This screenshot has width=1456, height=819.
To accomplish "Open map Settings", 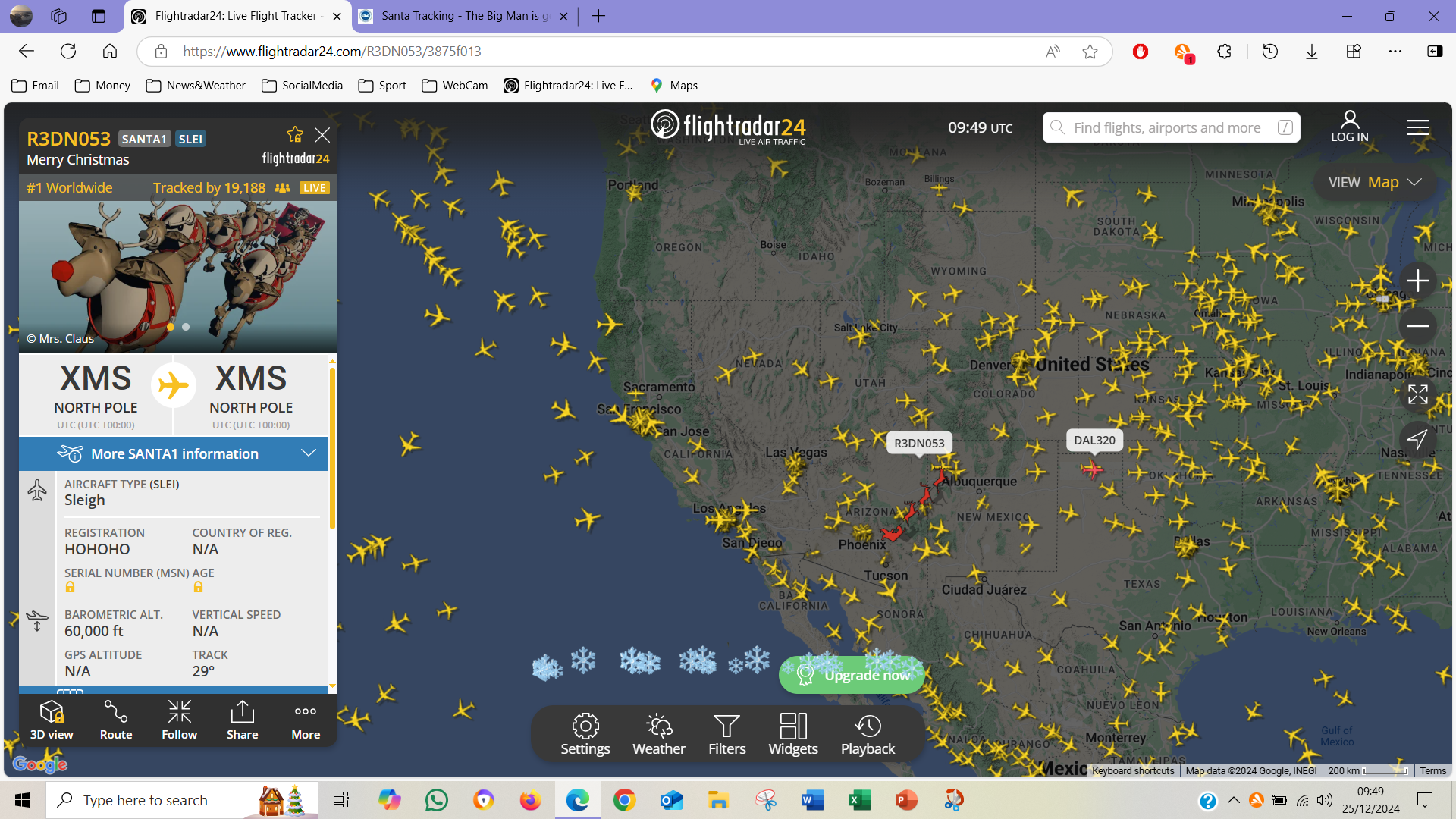I will pyautogui.click(x=585, y=734).
